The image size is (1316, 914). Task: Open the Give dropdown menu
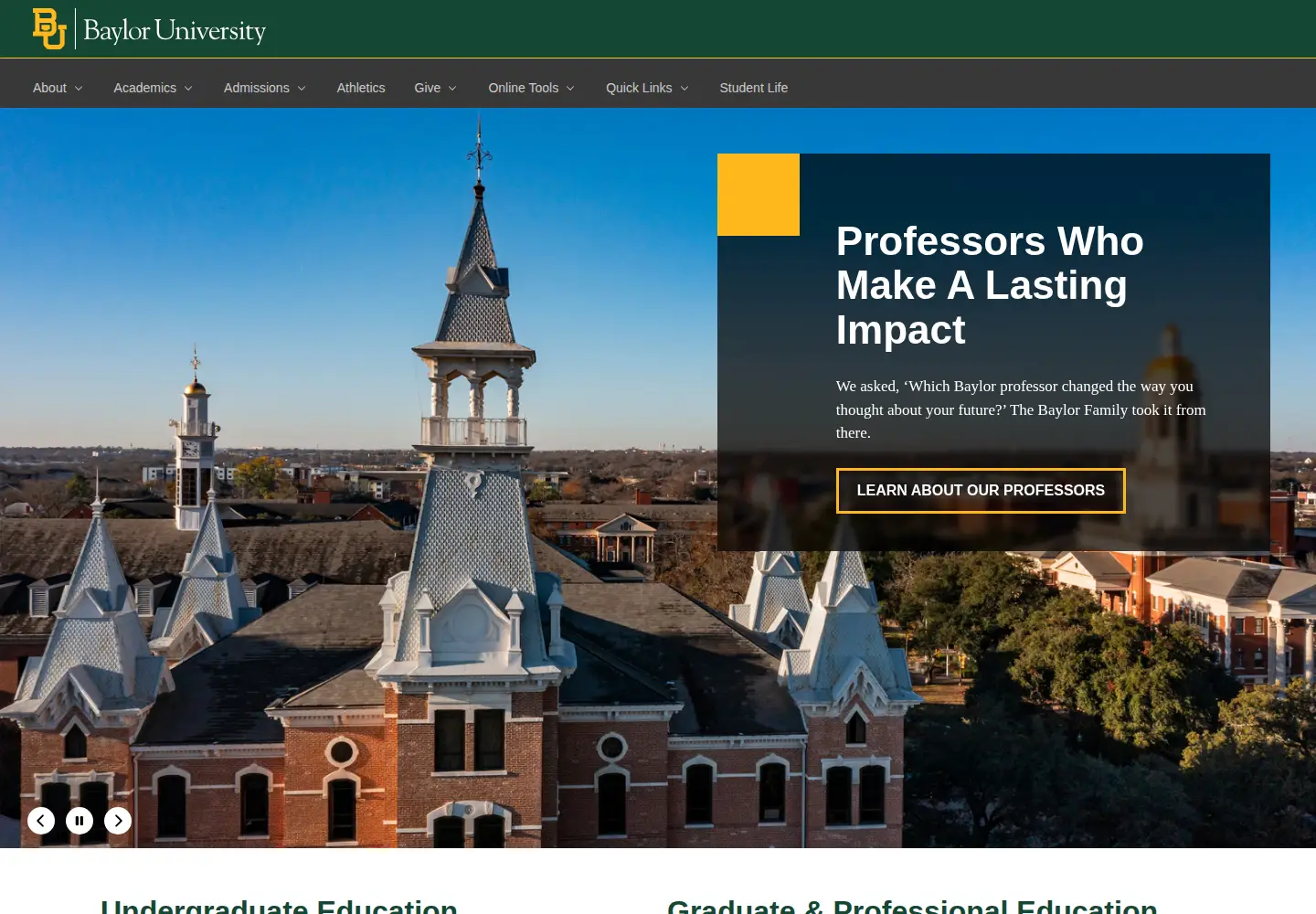[x=435, y=88]
